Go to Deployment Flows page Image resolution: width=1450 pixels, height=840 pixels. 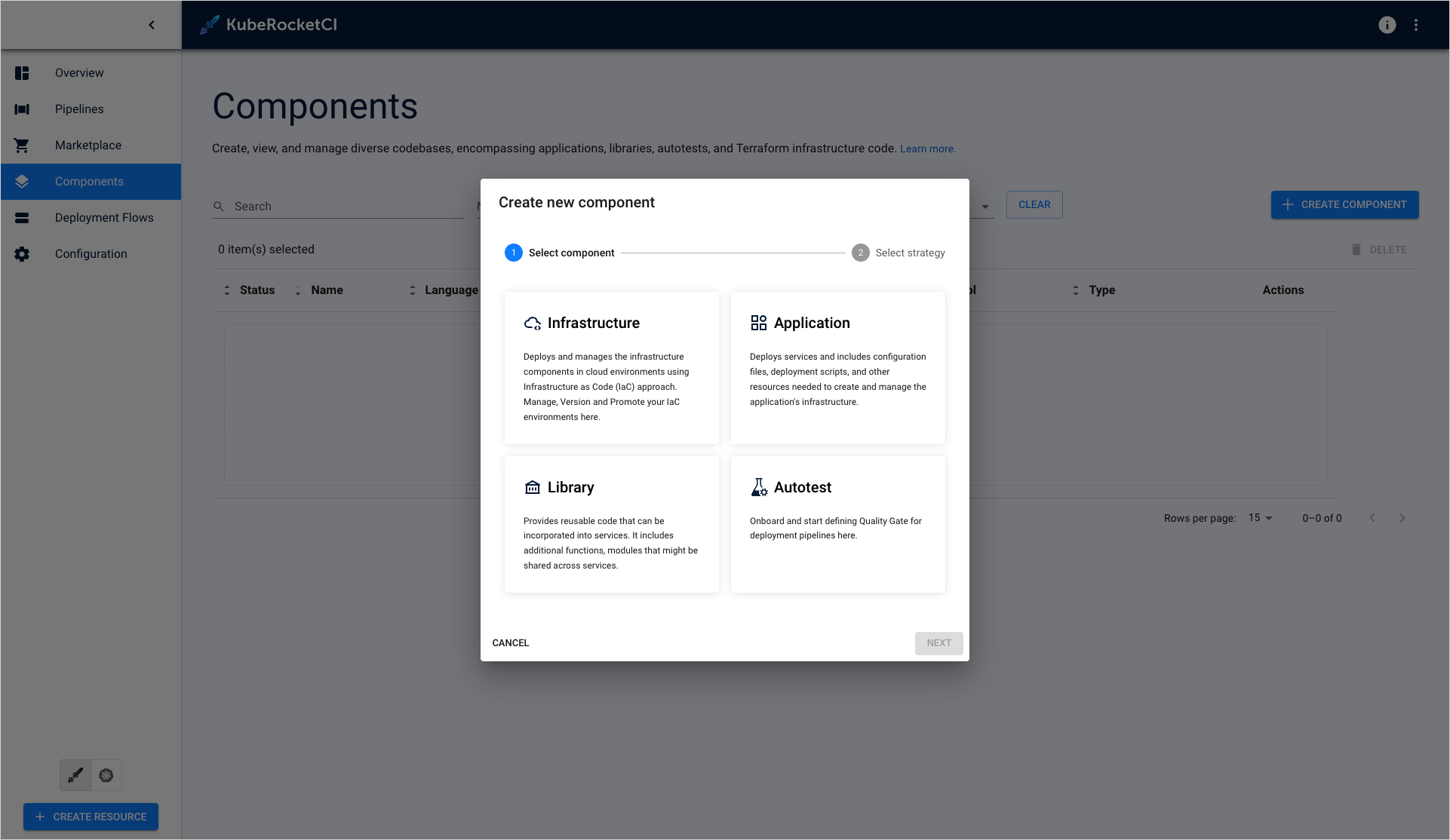[x=104, y=218]
